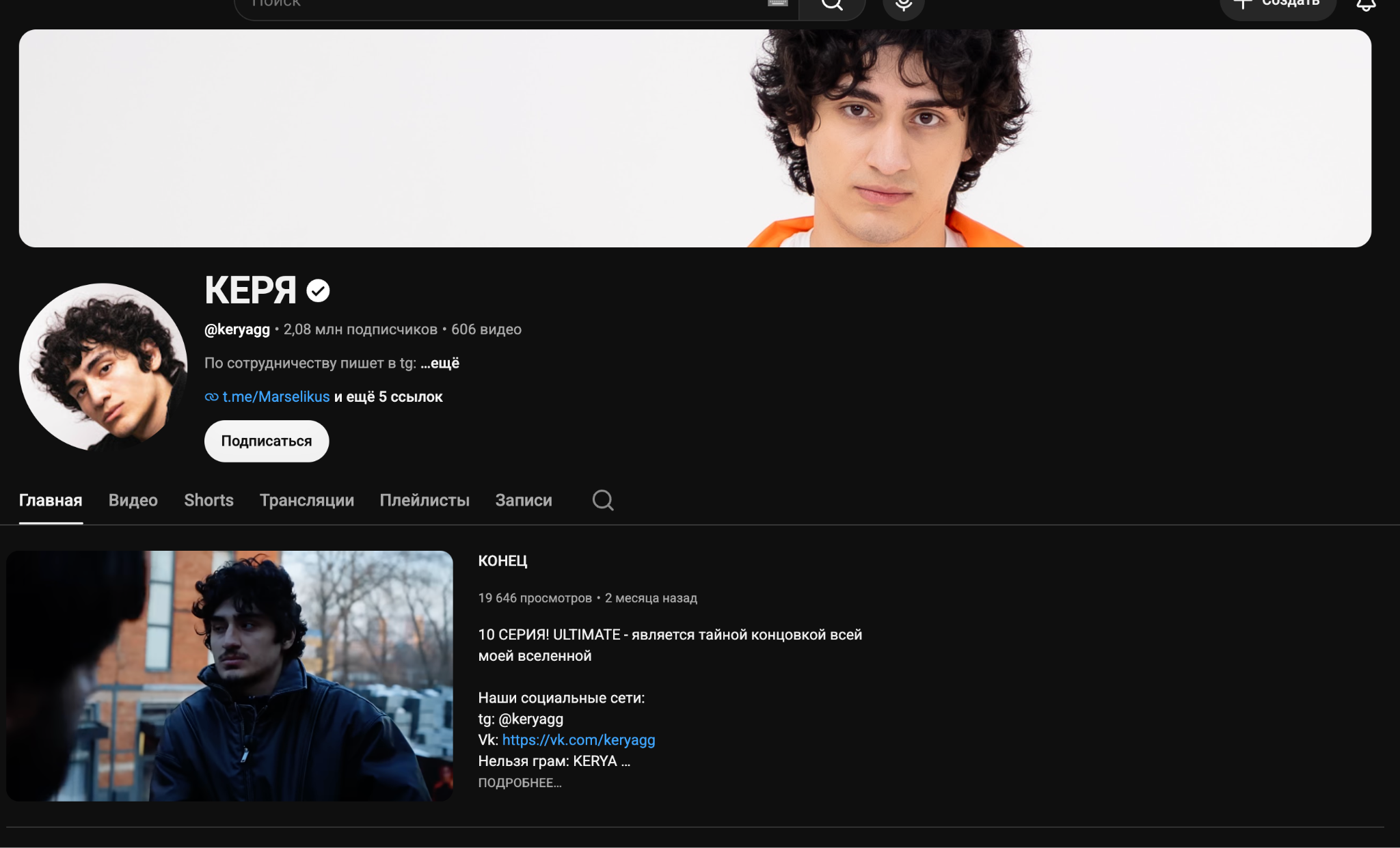Expand channel description via ...ещё
Viewport: 1400px width, 848px height.
click(440, 364)
